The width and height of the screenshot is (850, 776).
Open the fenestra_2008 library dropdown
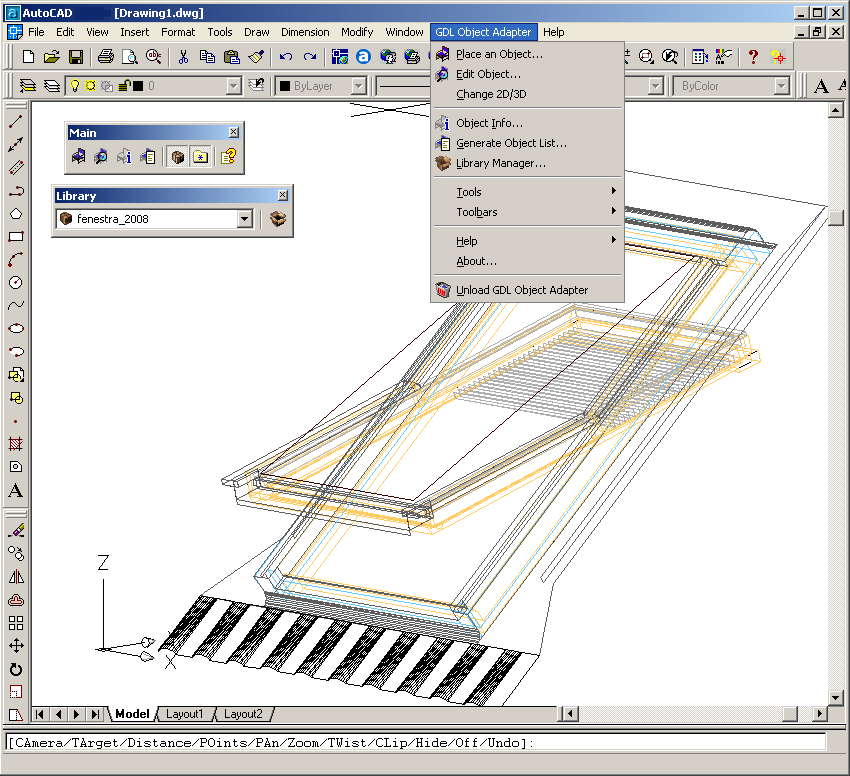tap(244, 219)
